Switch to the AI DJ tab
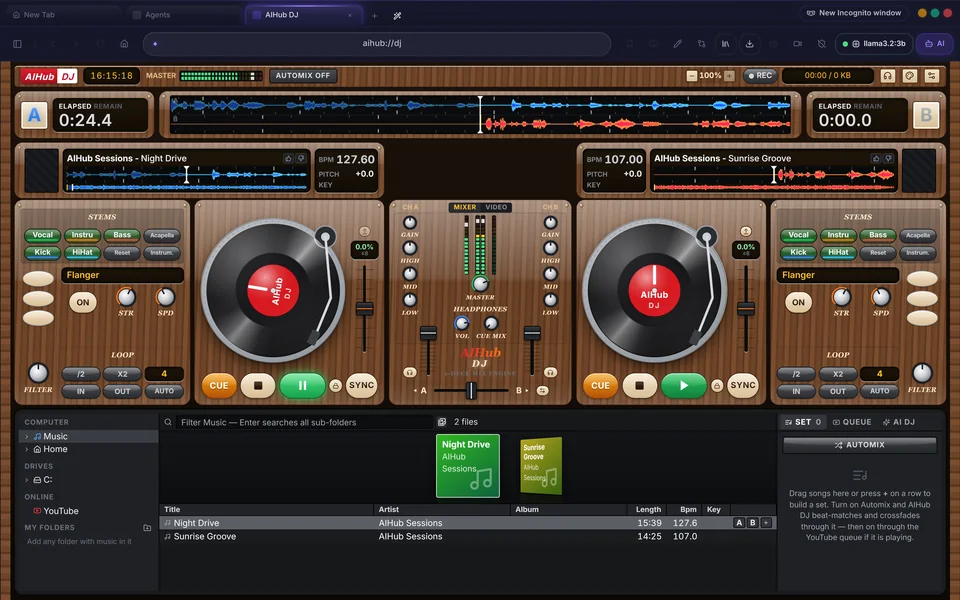 (899, 422)
